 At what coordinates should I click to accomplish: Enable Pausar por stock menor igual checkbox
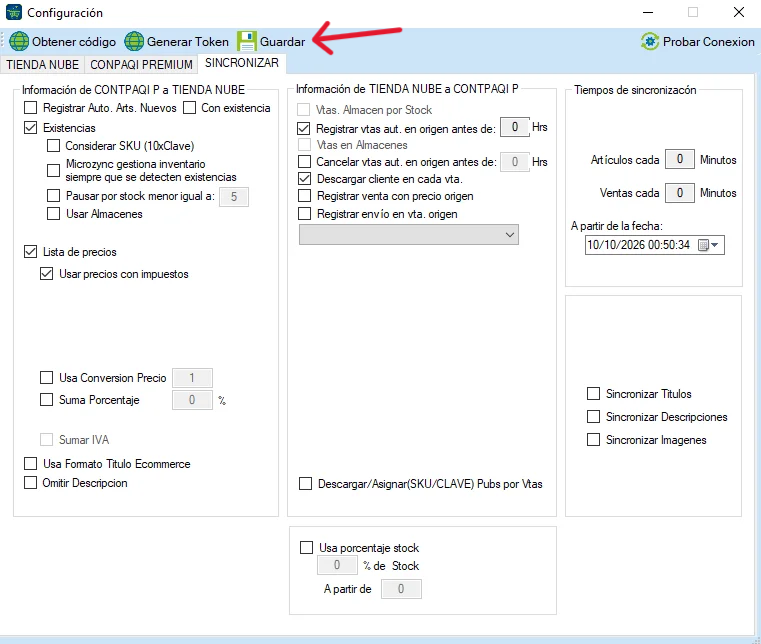[x=53, y=196]
